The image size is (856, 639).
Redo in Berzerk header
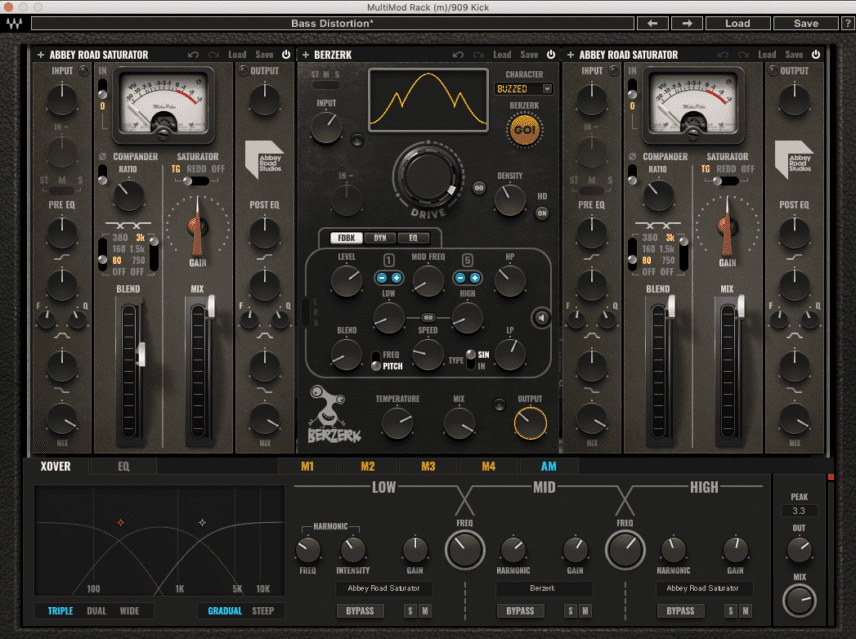pyautogui.click(x=479, y=55)
